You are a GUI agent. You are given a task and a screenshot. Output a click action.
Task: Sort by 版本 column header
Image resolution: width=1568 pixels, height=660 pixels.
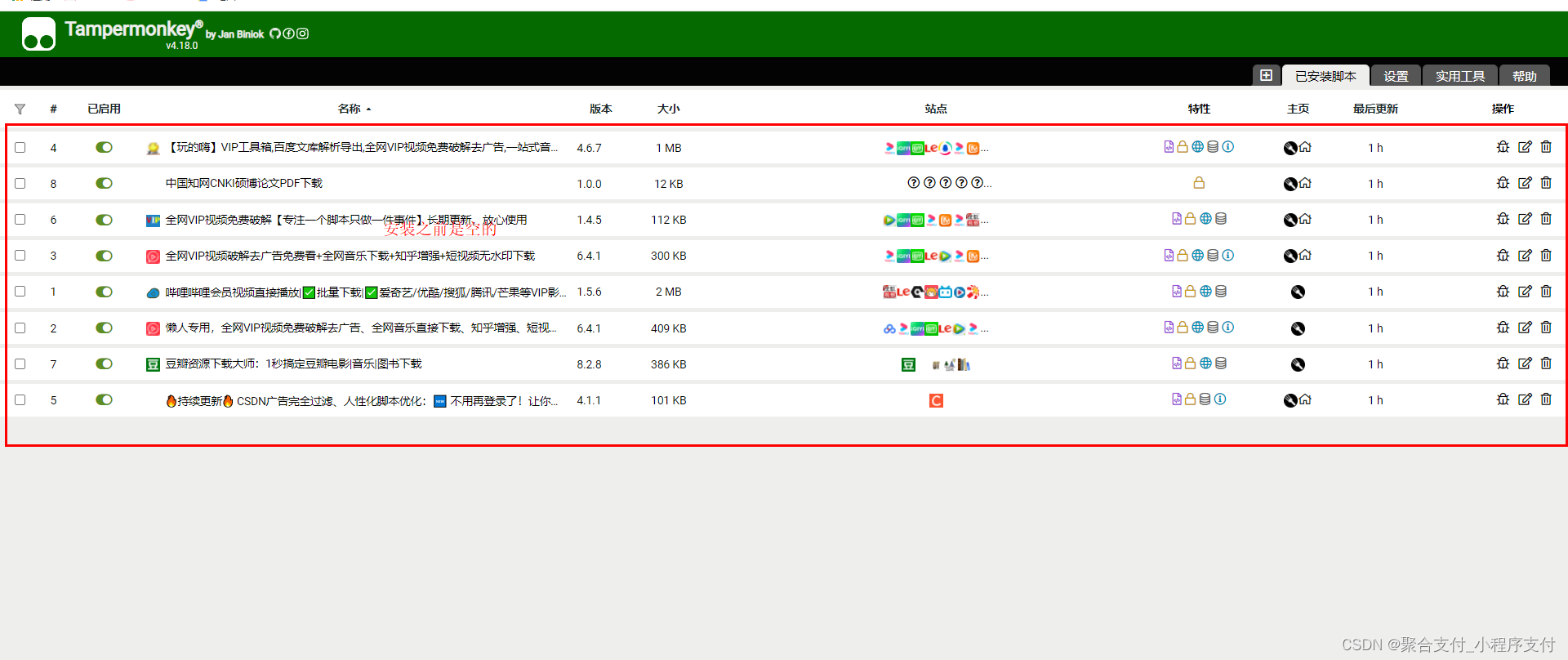[x=601, y=109]
